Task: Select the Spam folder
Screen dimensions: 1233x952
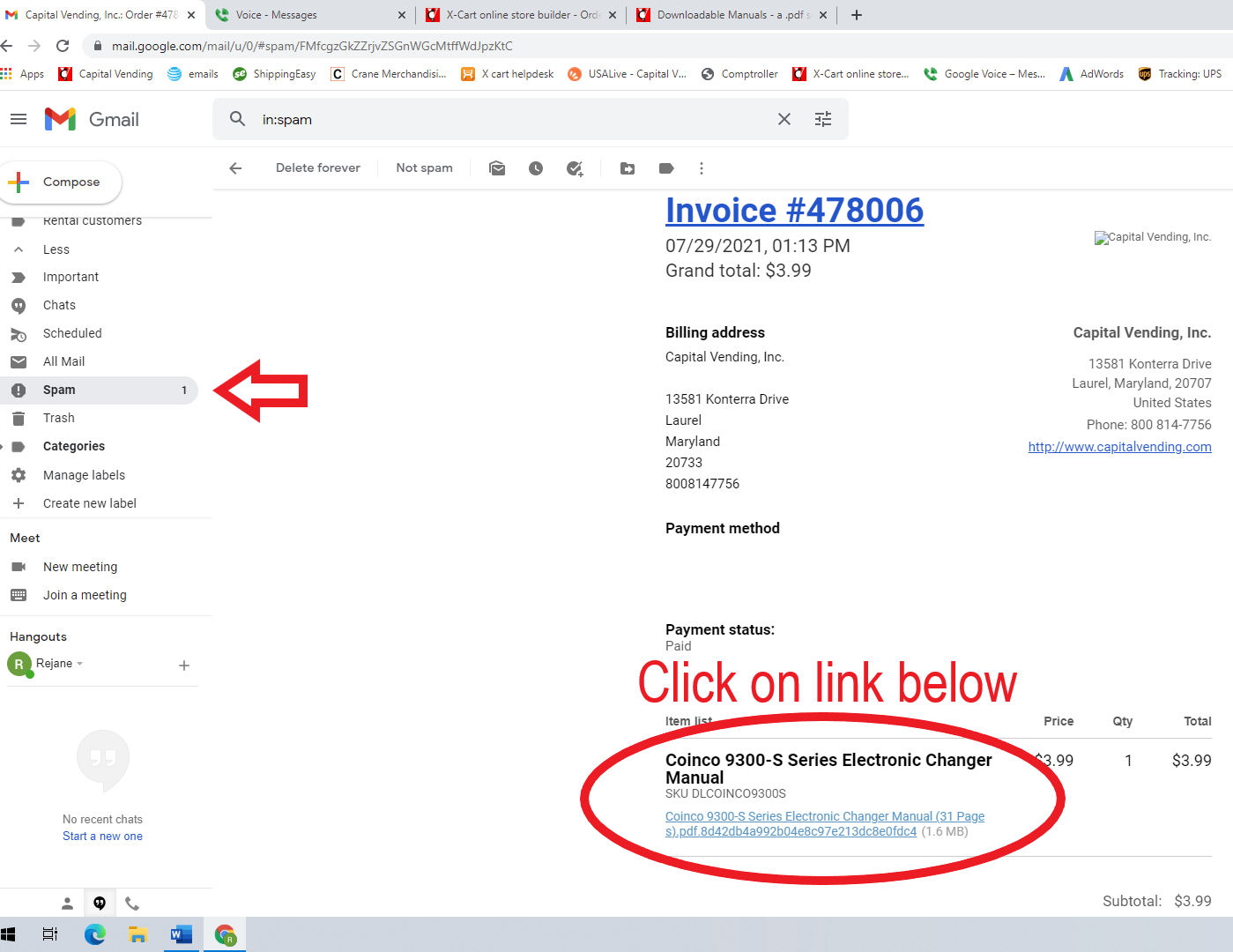Action: click(x=99, y=390)
